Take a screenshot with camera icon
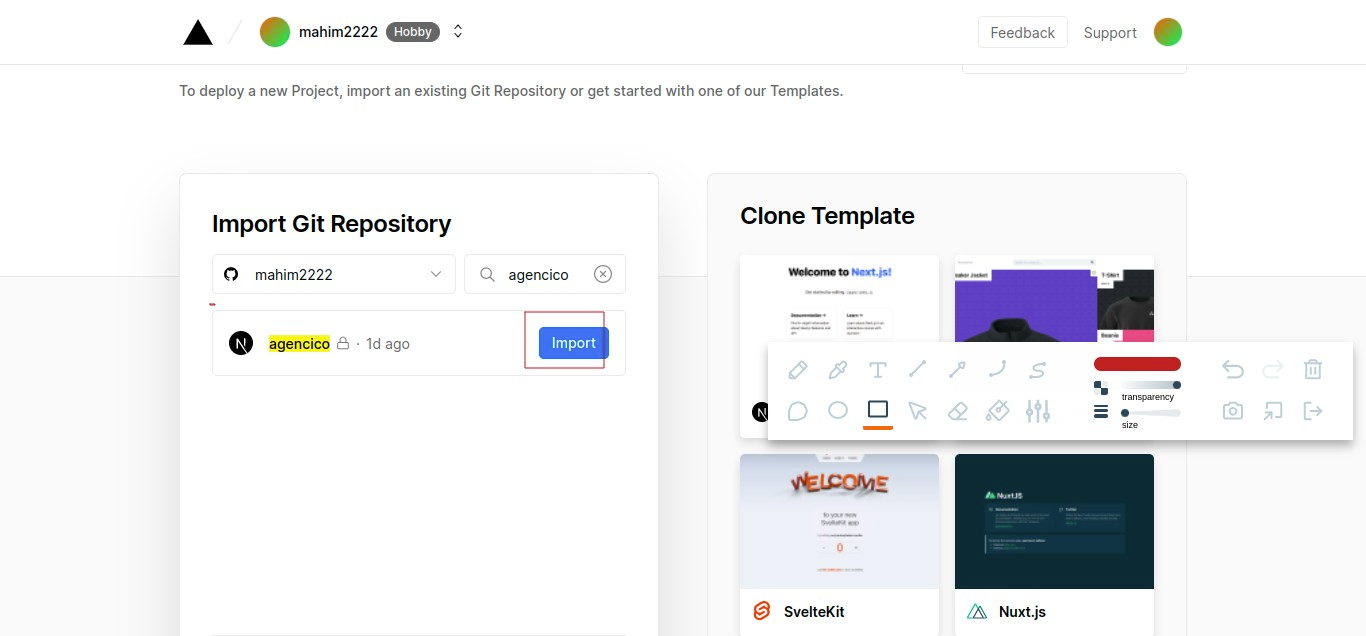 [1233, 411]
